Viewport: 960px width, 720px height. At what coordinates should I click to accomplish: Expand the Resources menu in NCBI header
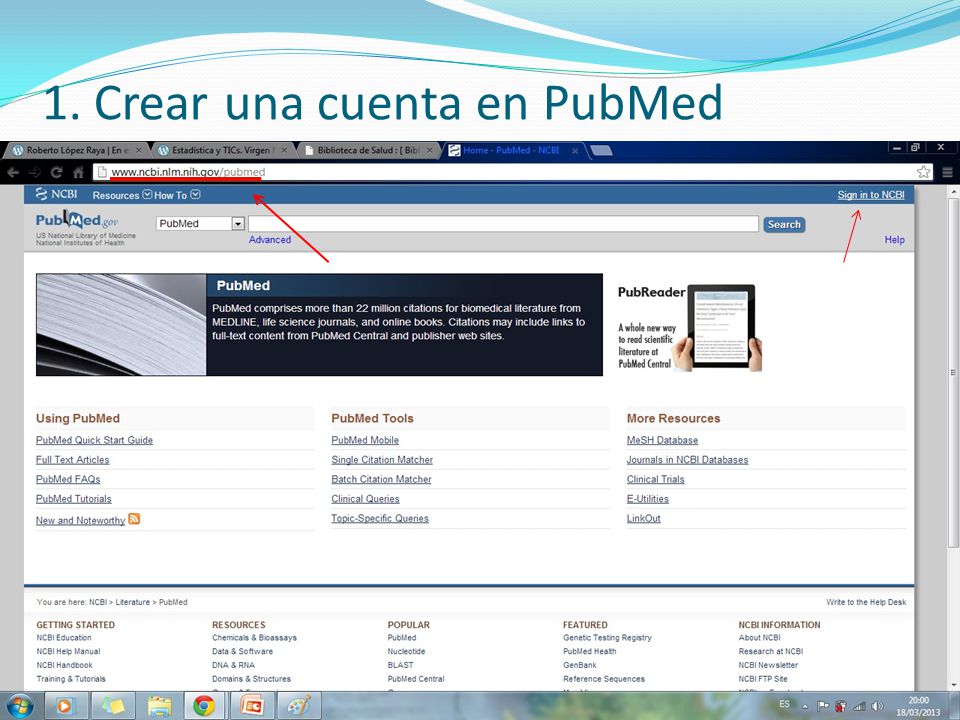pos(122,195)
